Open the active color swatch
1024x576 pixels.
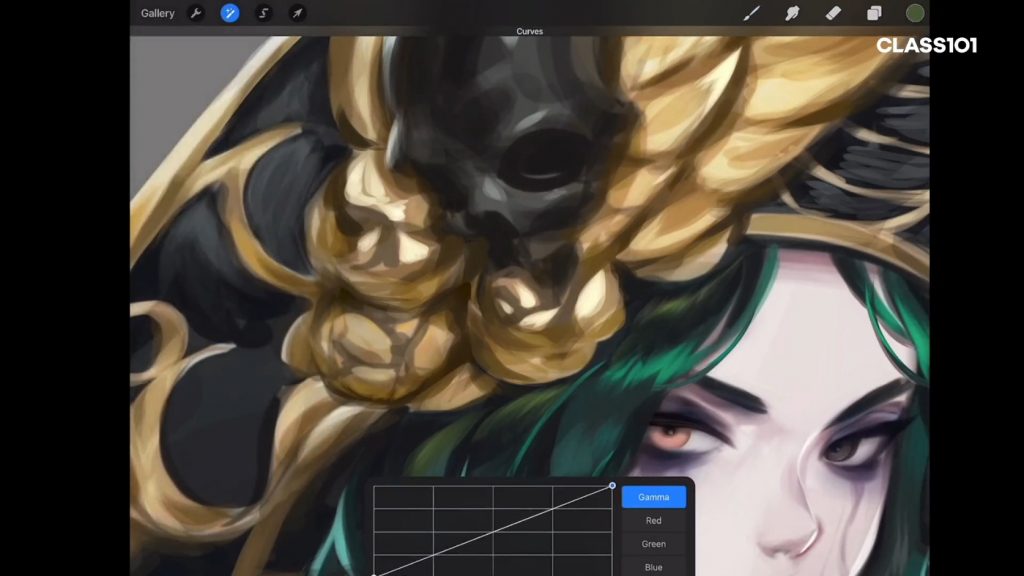pyautogui.click(x=915, y=13)
